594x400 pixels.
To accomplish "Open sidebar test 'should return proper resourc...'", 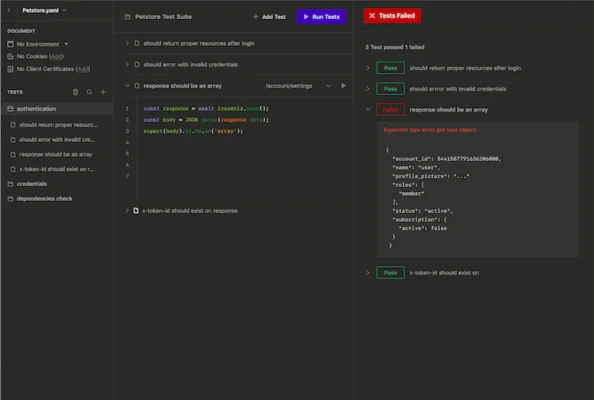I will (58, 125).
